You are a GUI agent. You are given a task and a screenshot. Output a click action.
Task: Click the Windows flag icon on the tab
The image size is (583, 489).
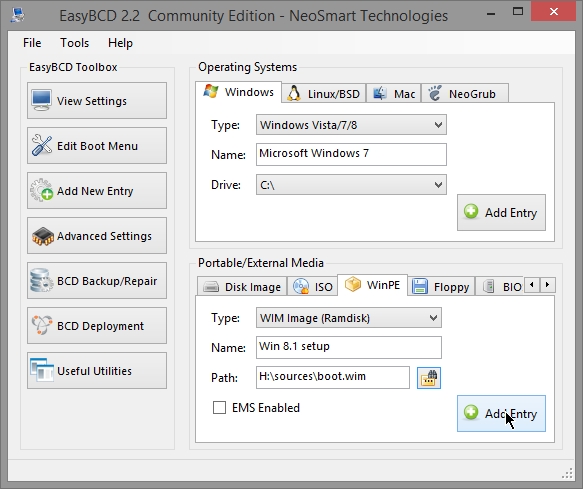click(211, 91)
